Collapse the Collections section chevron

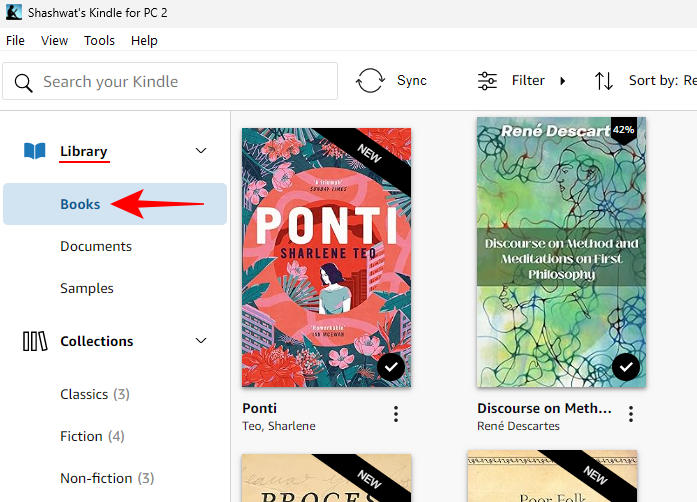[201, 341]
